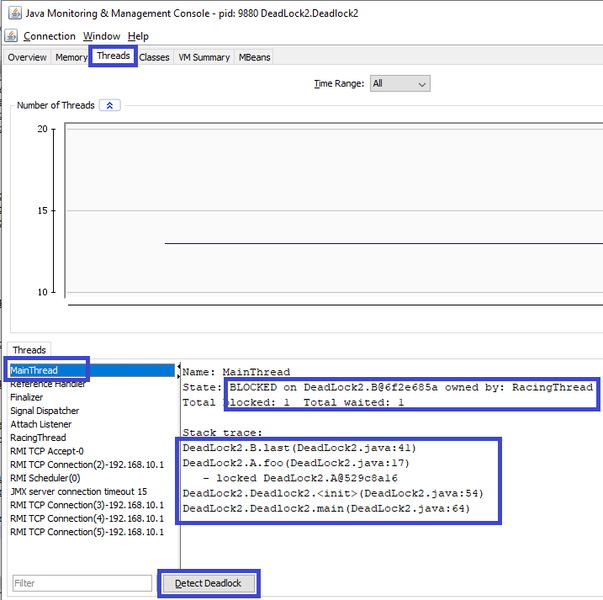Click the DeadLock2.A.foo stack trace line
603x600 pixels.
(x=296, y=463)
